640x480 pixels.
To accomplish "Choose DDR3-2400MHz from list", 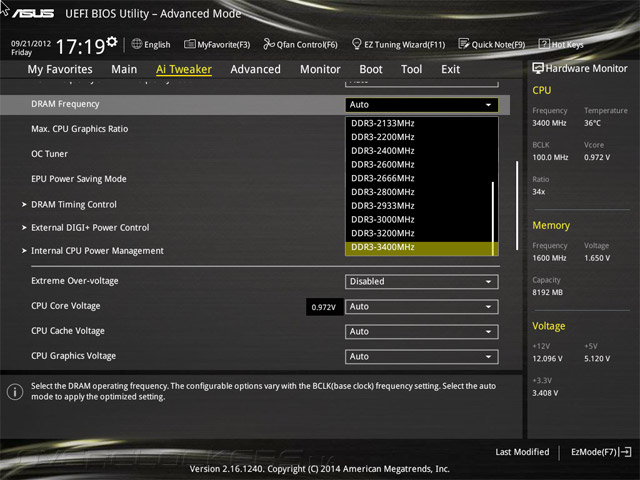I will coord(420,151).
